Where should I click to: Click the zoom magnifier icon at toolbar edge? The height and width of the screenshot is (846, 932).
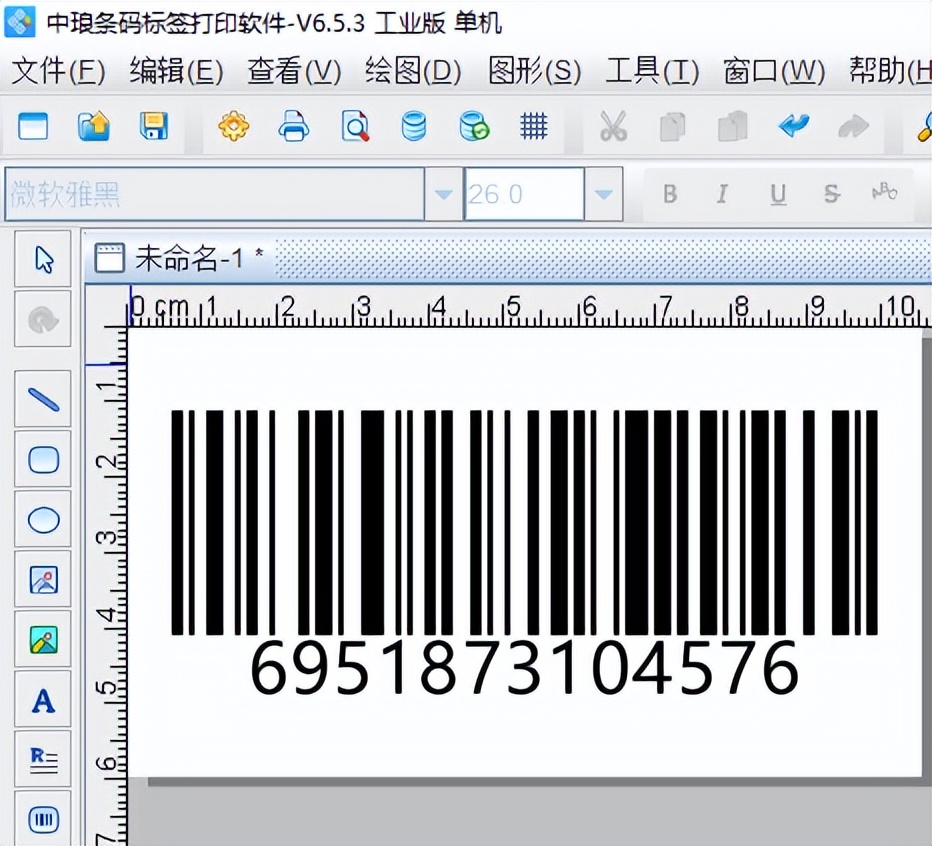coord(924,127)
